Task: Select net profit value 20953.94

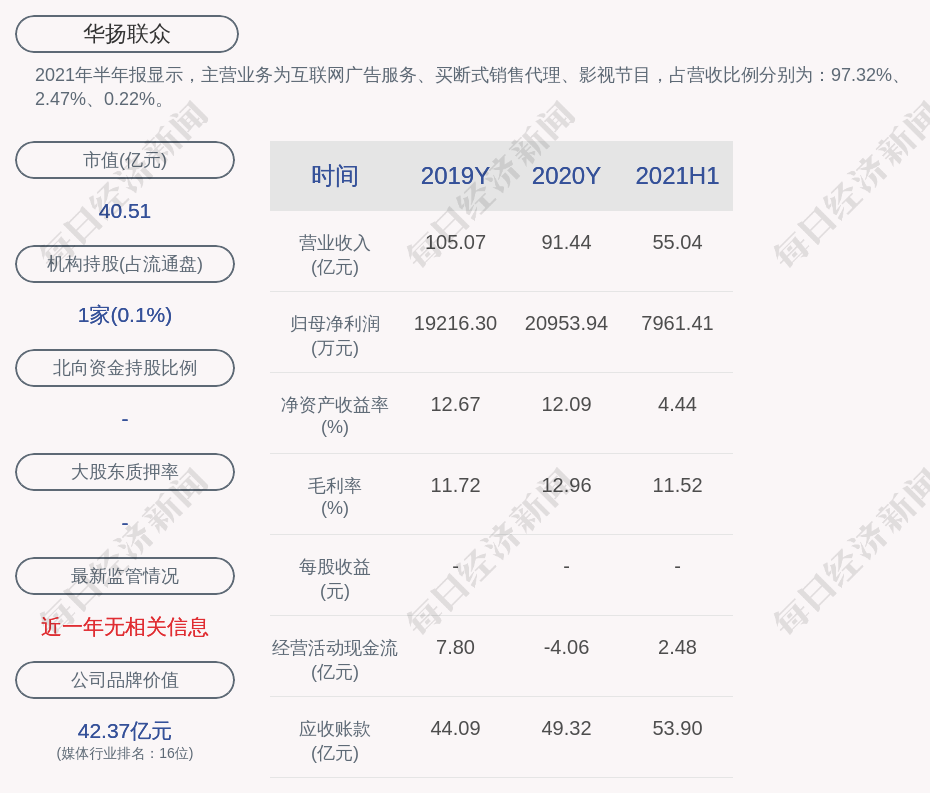Action: tap(566, 323)
